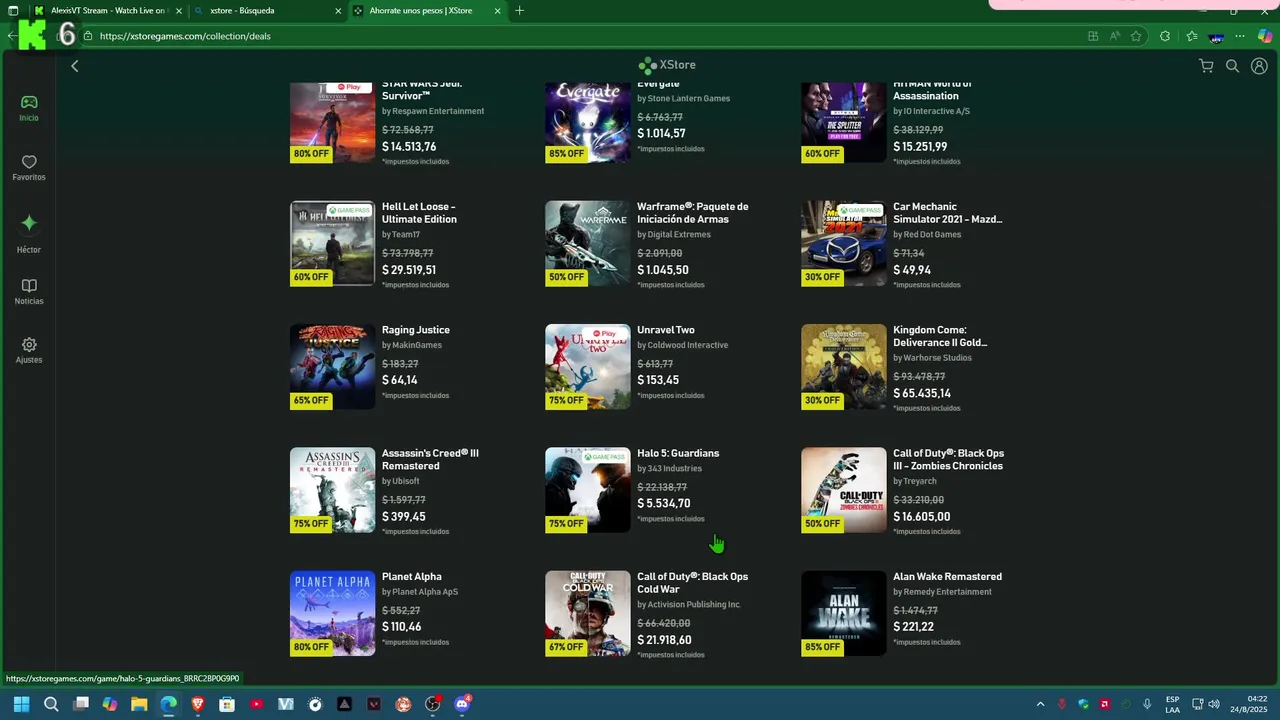Open Noticias in the sidebar
1280x720 pixels.
coord(29,292)
